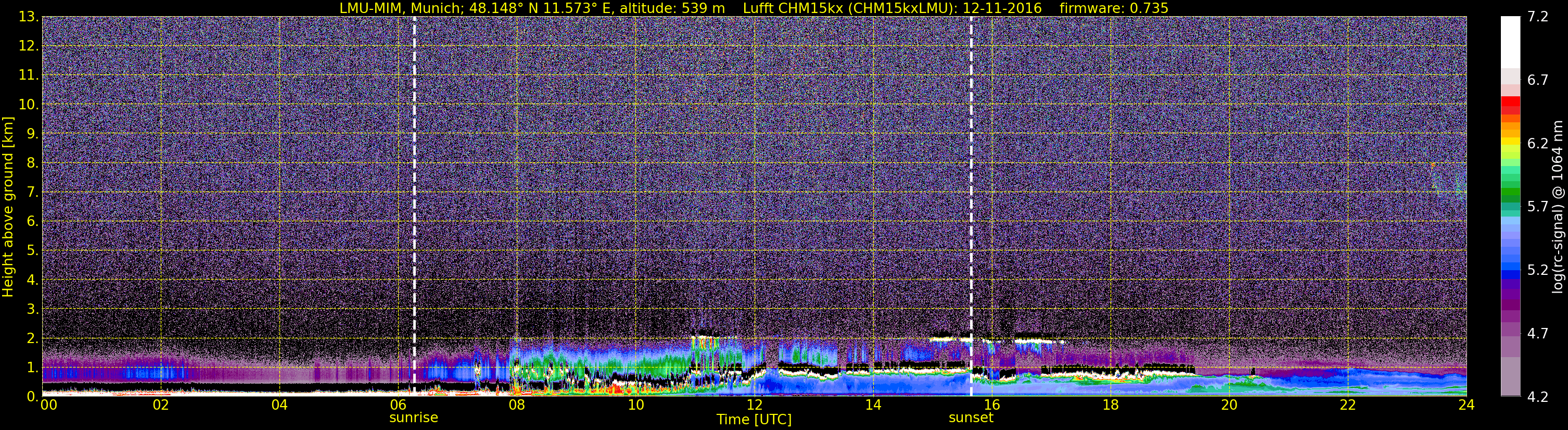The width and height of the screenshot is (1568, 430).
Task: Click the colorbar value '5.7'
Action: (1538, 207)
